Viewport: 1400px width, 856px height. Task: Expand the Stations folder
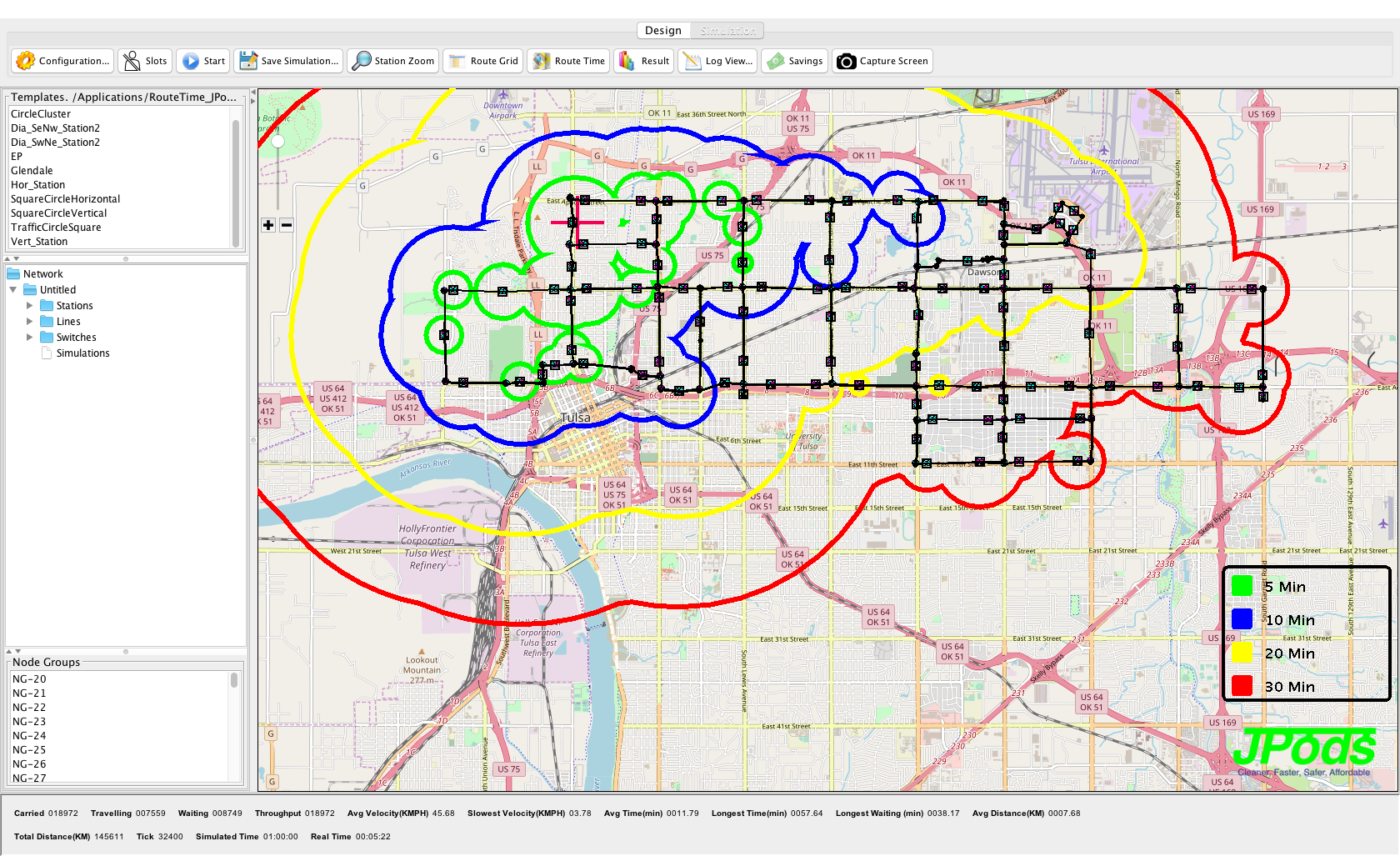pyautogui.click(x=30, y=306)
